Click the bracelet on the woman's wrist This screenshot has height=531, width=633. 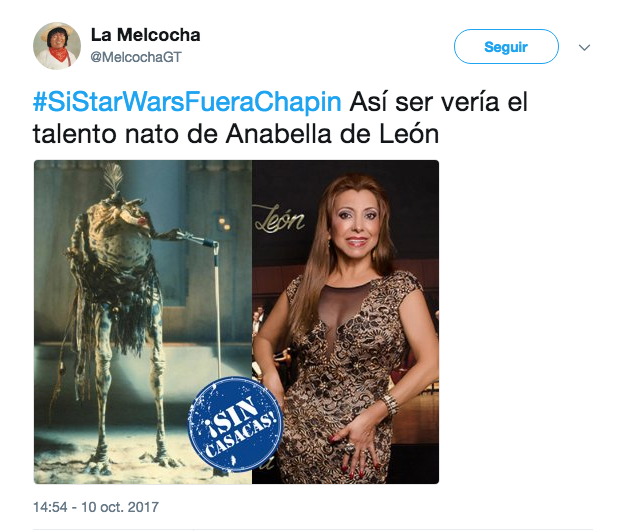point(390,403)
